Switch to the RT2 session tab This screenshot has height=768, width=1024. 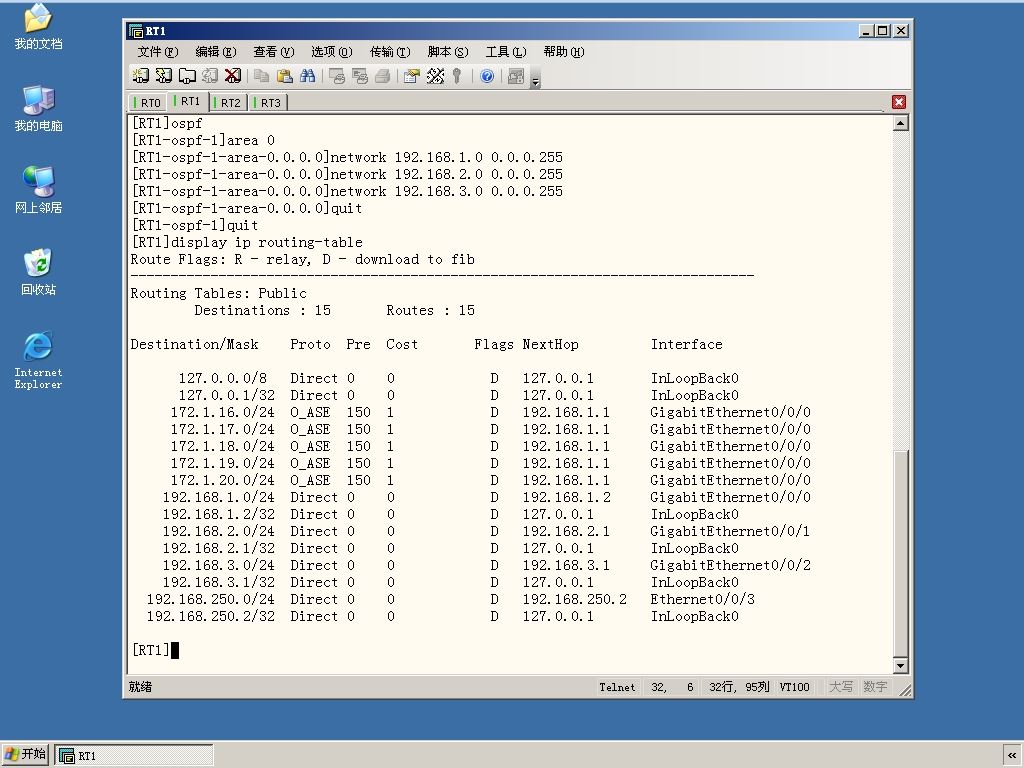pos(228,103)
